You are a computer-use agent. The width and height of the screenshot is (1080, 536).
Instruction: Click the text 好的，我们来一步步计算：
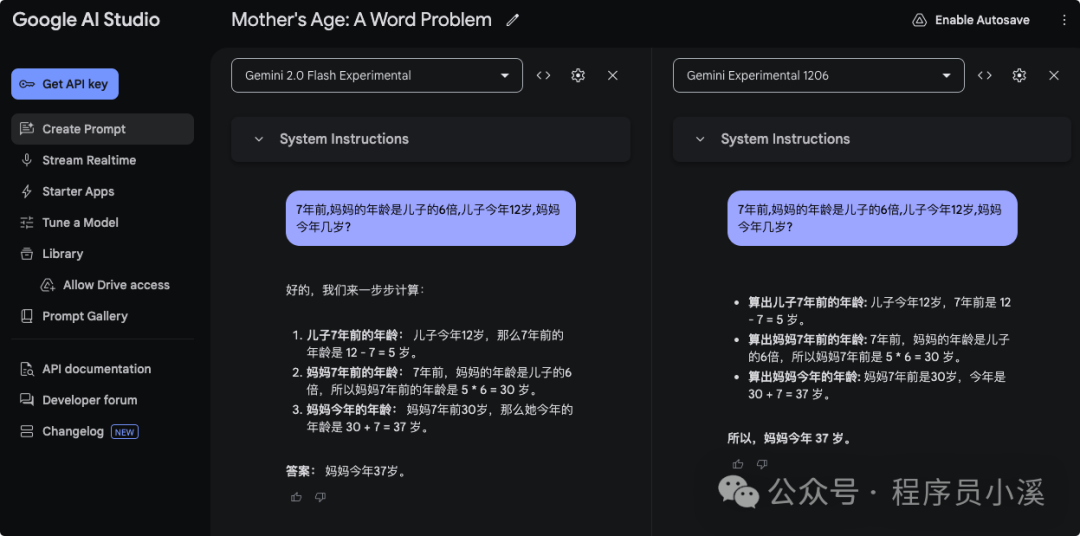pyautogui.click(x=355, y=290)
